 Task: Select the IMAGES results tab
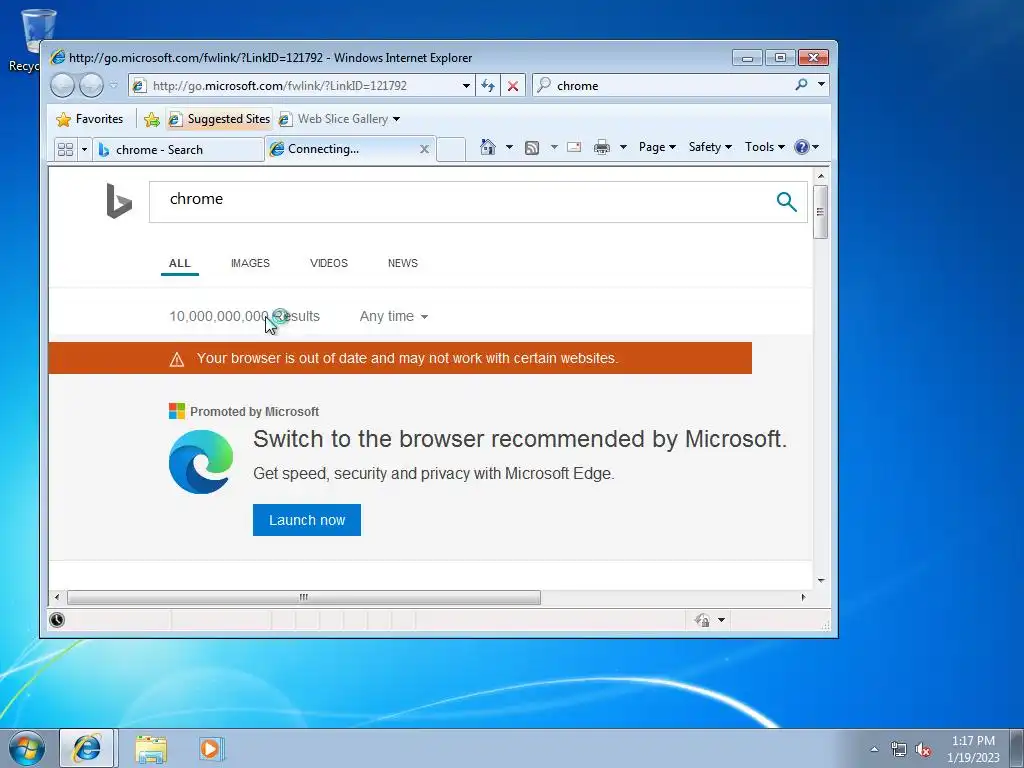click(x=250, y=263)
